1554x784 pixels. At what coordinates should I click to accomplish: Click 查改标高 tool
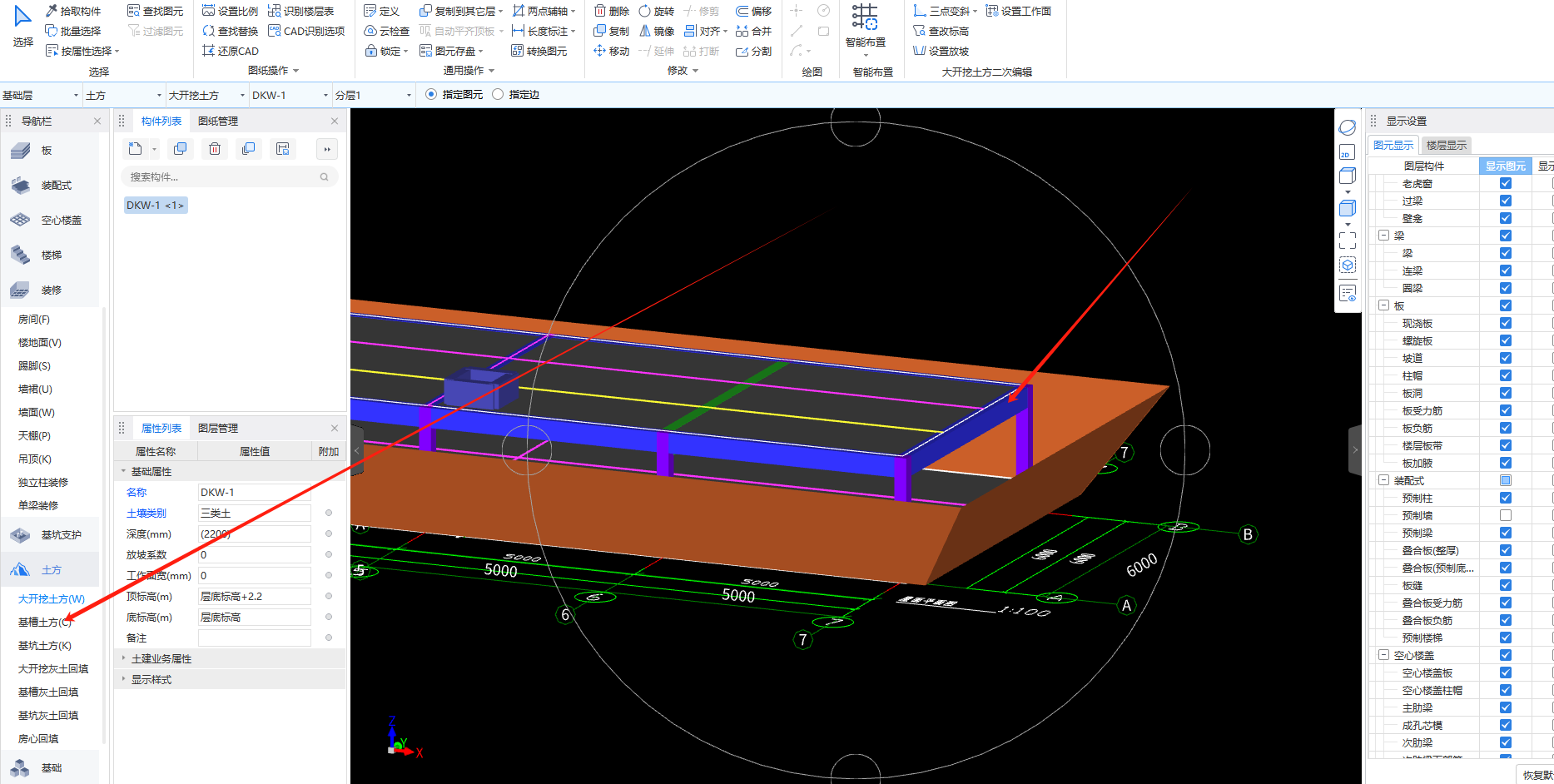coord(941,31)
